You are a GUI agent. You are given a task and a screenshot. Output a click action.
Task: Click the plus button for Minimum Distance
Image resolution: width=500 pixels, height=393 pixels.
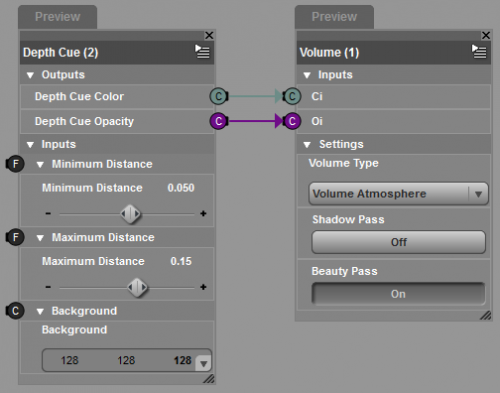[x=203, y=213]
